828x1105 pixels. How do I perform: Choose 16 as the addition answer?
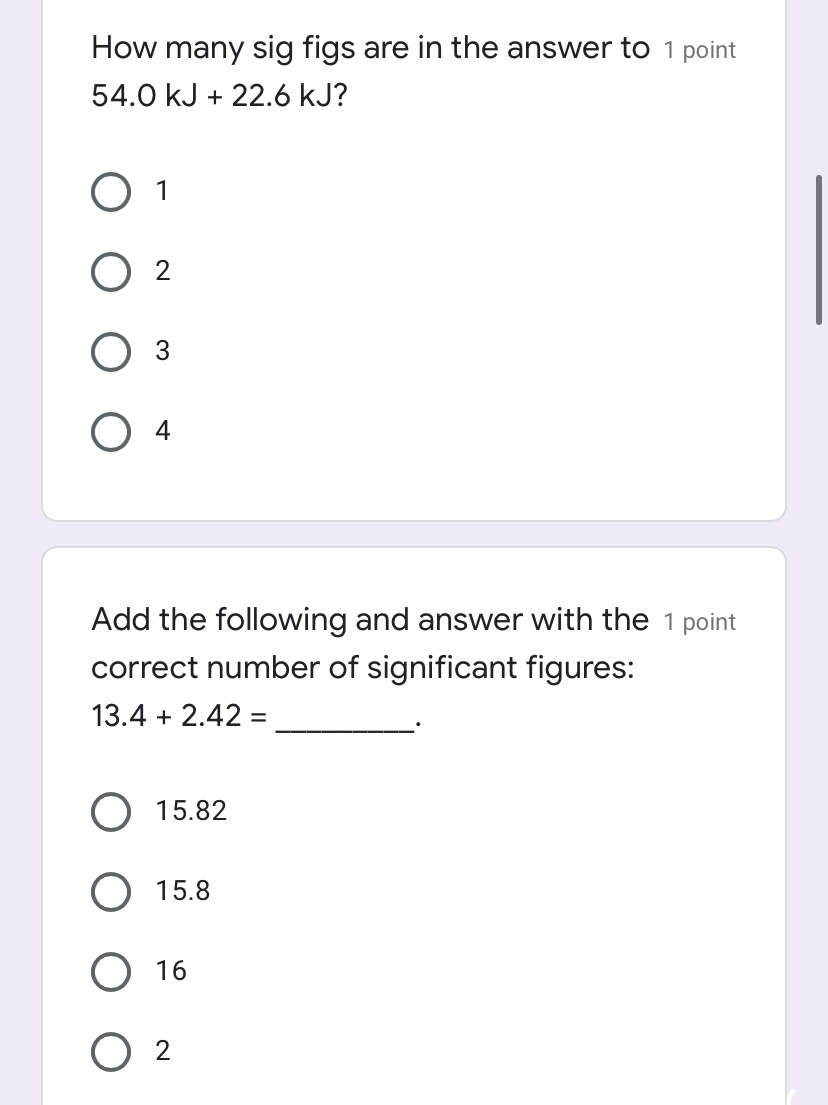[110, 971]
